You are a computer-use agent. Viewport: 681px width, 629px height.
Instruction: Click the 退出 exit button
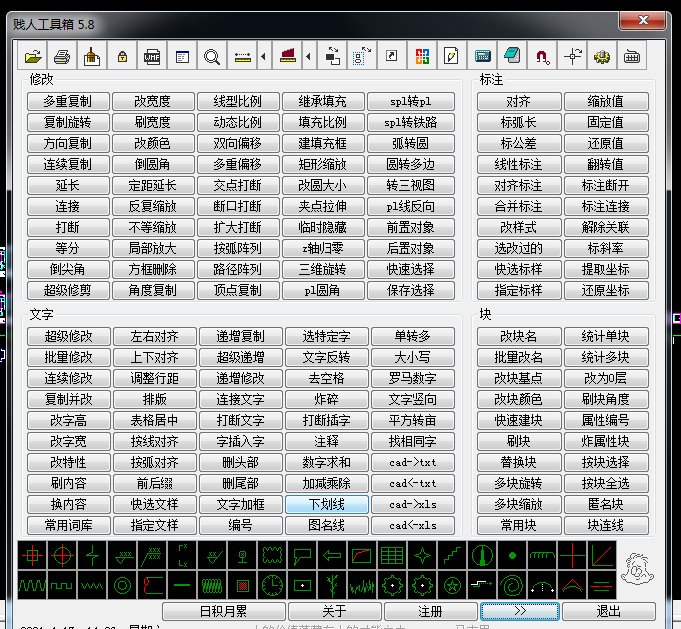(x=608, y=611)
